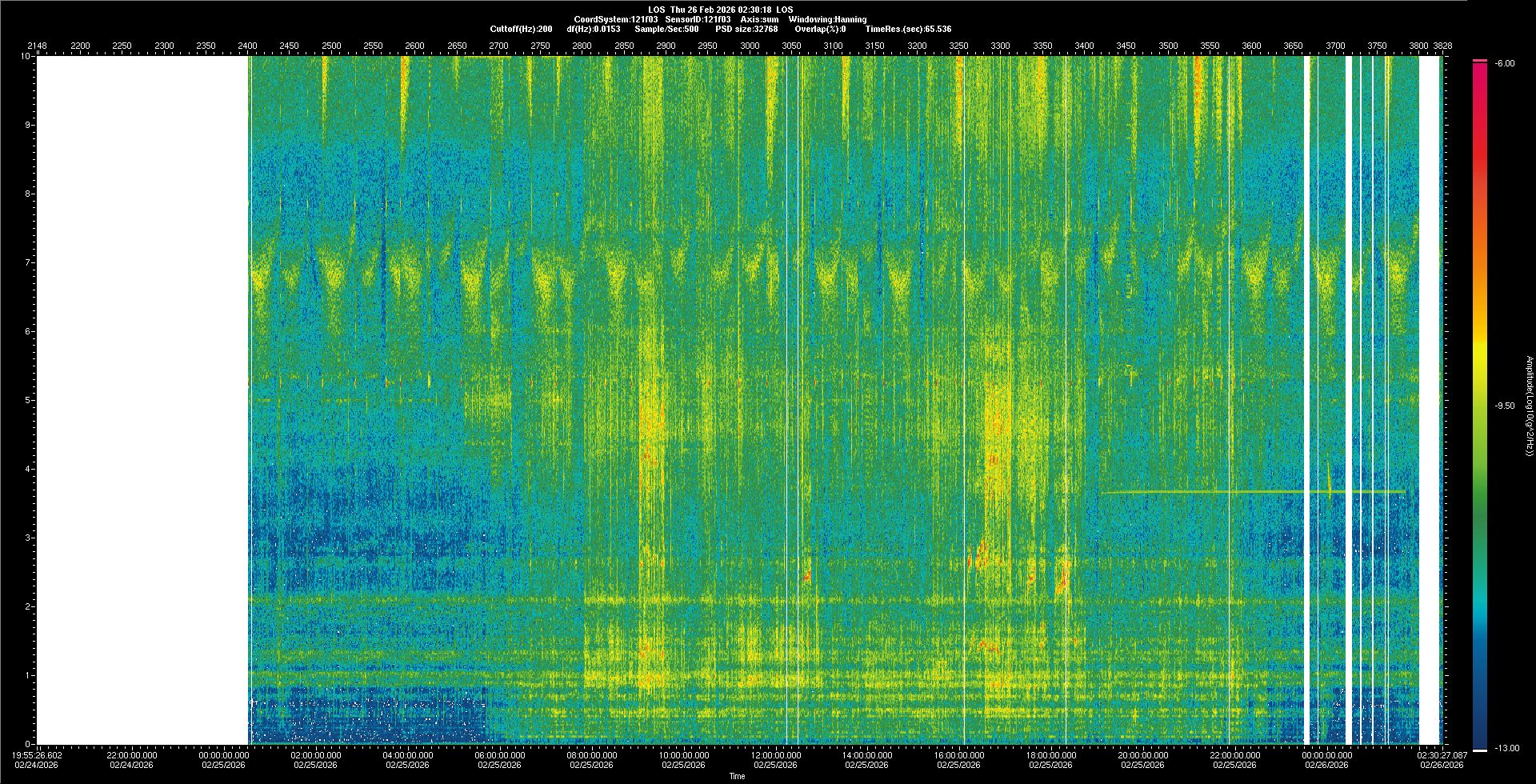Click the Sample/Sec:500 header text
Viewport: 1536px width, 784px height.
coord(666,29)
